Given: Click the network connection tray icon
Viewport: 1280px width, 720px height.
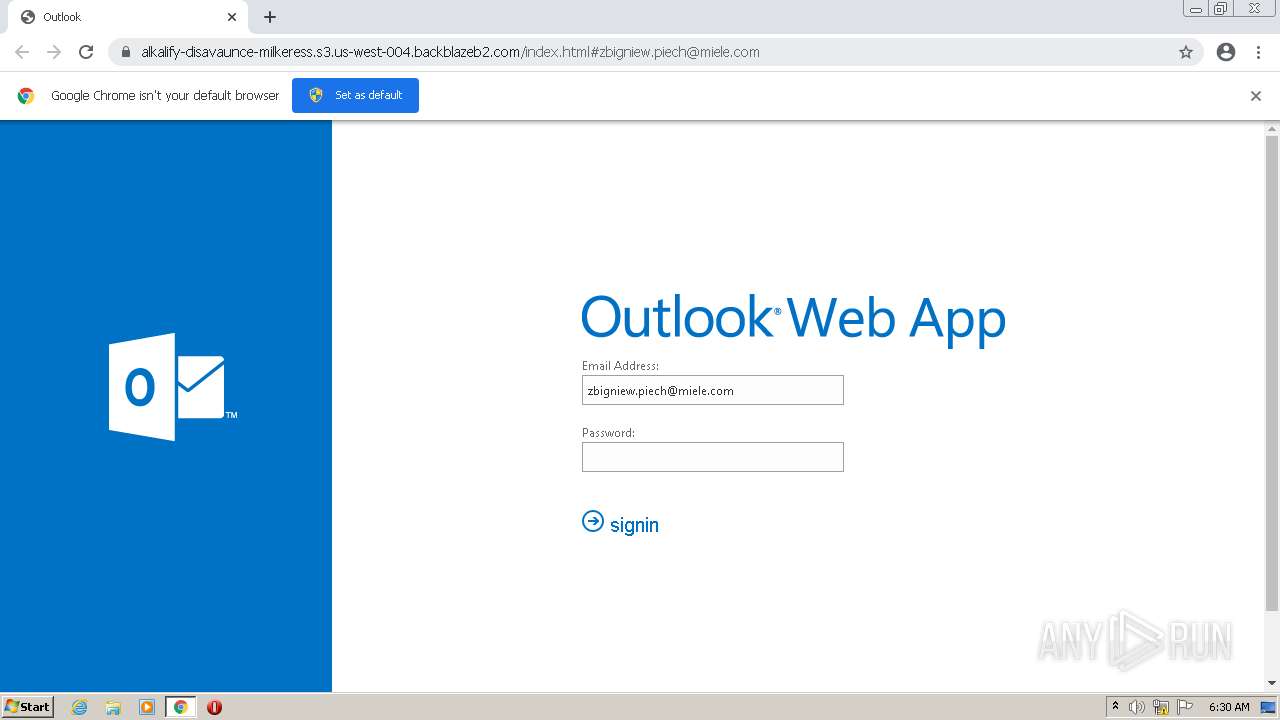Looking at the screenshot, I should click(1161, 707).
